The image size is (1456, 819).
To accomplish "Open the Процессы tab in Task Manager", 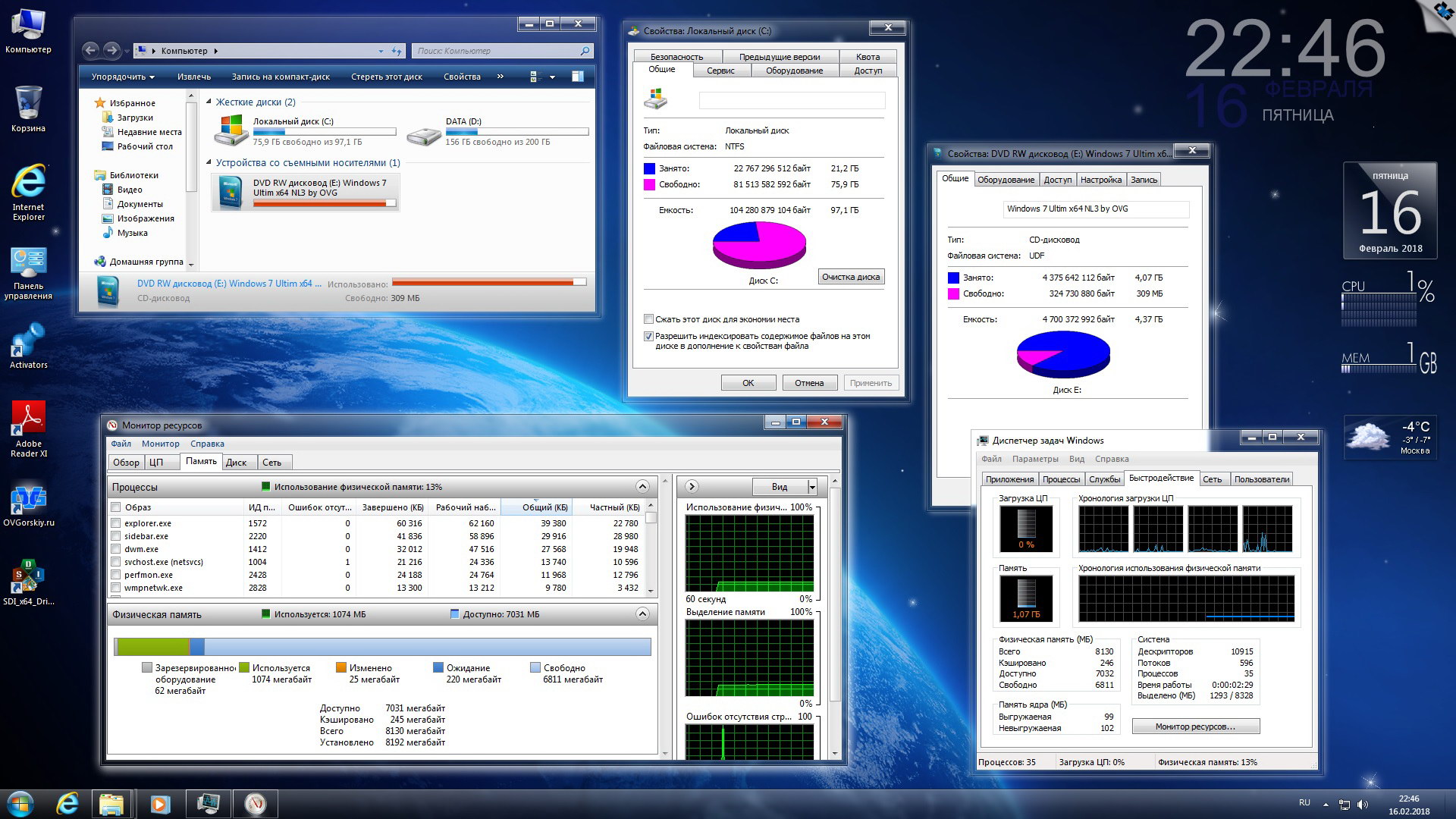I will pos(1060,479).
